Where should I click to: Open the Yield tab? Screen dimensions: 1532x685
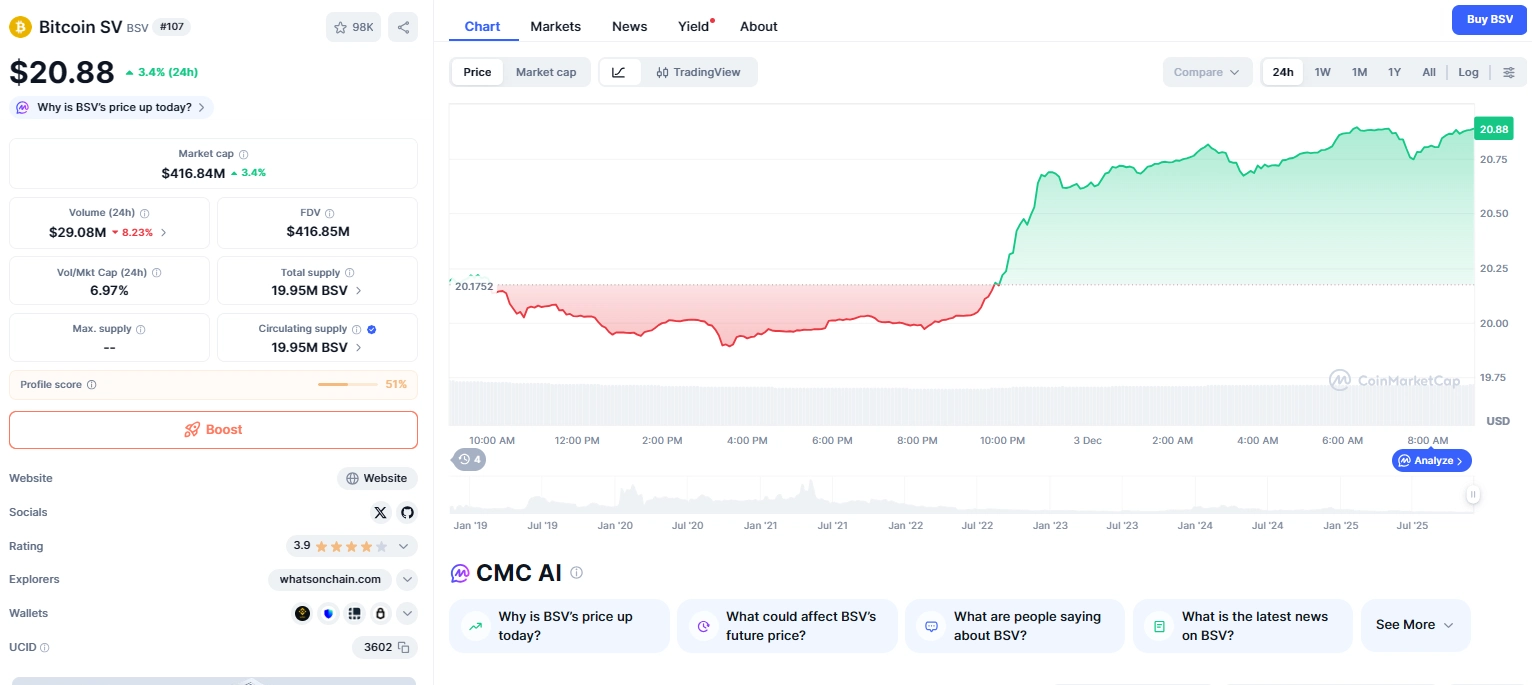(x=693, y=26)
